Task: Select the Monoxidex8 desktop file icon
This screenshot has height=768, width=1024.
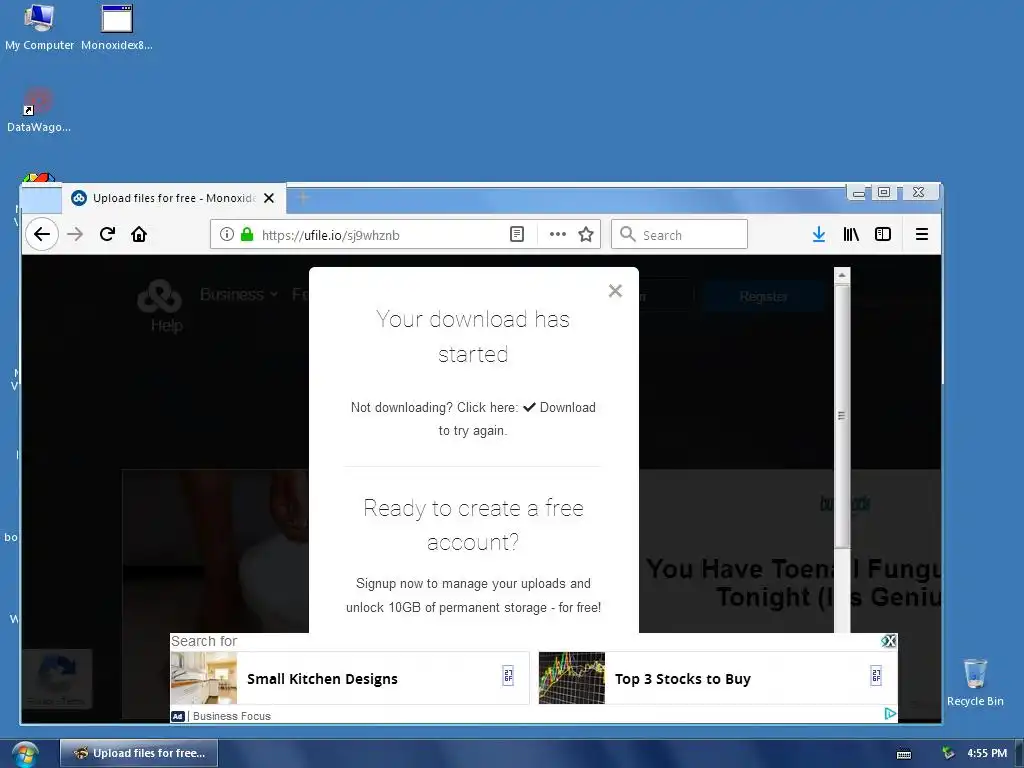Action: click(117, 27)
